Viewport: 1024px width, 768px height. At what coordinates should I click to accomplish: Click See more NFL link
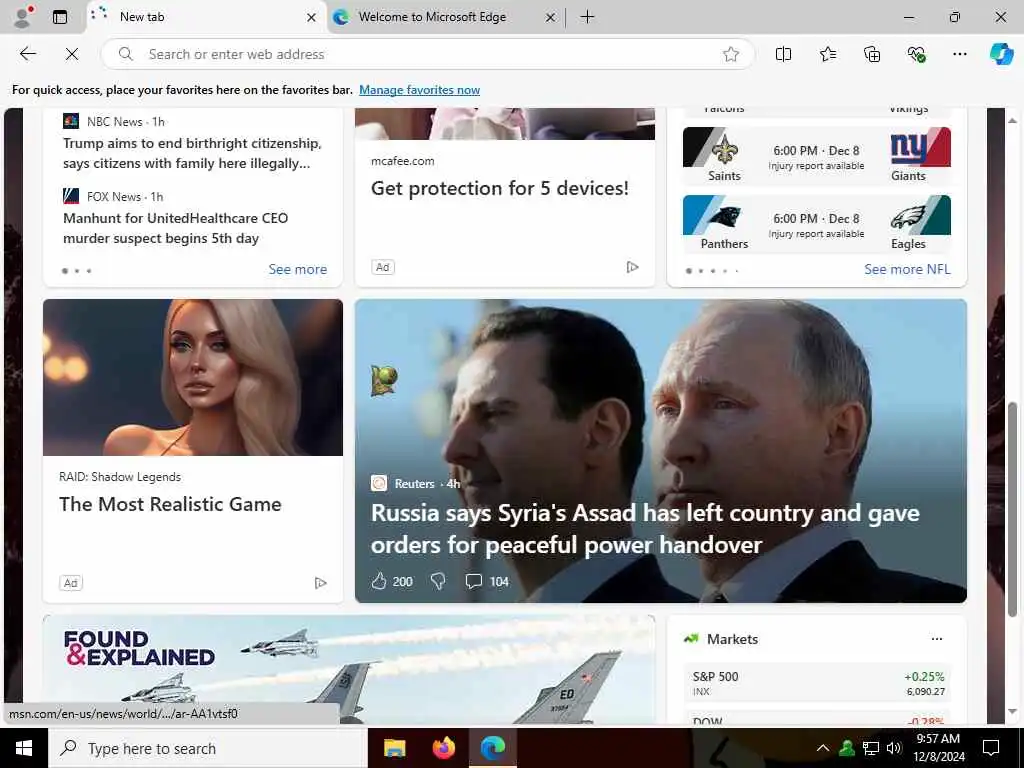pos(907,269)
